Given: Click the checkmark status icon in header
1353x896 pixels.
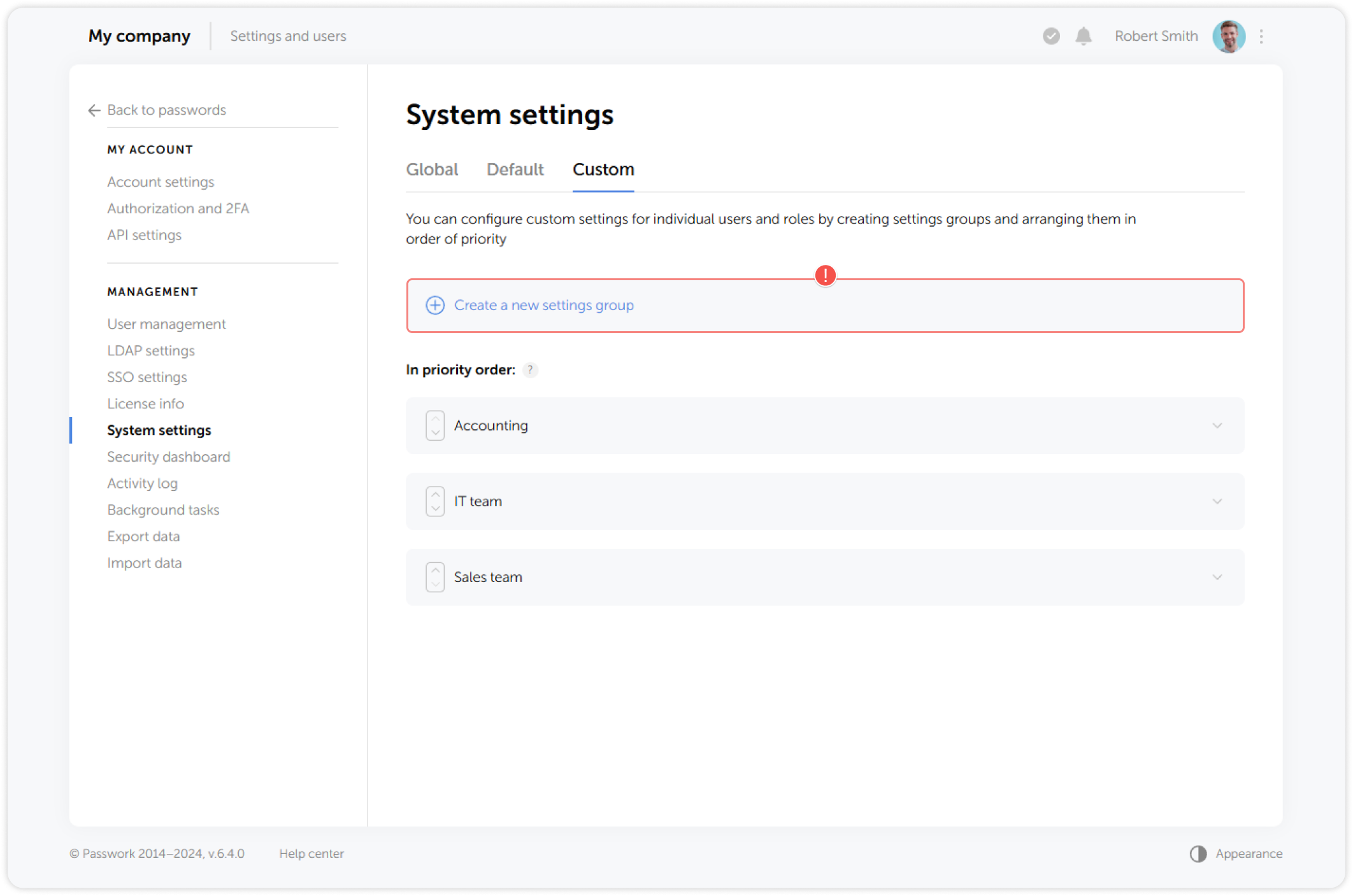Looking at the screenshot, I should click(x=1050, y=36).
